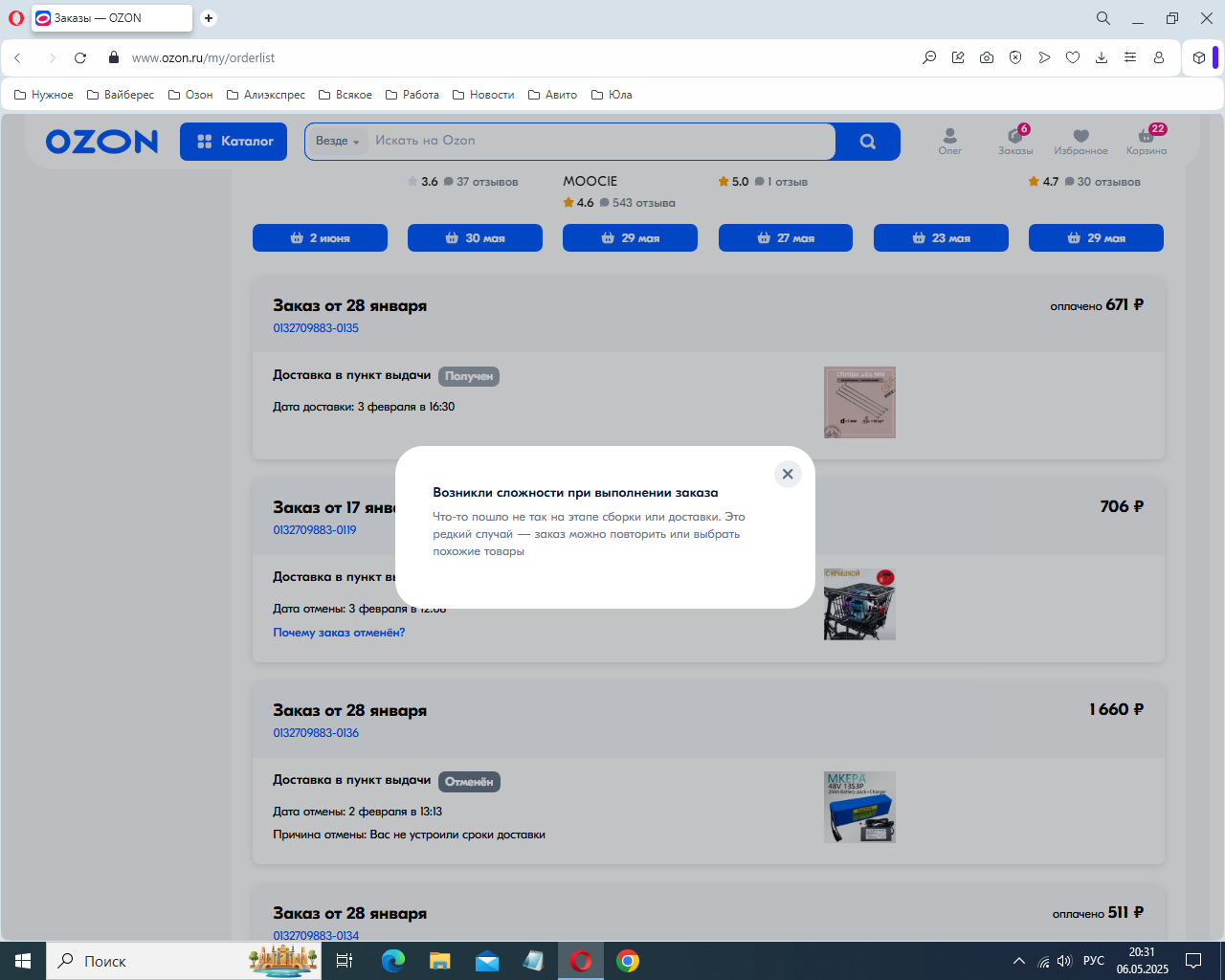Viewport: 1225px width, 980px height.
Task: Open the Олег profile icon
Action: point(949,141)
